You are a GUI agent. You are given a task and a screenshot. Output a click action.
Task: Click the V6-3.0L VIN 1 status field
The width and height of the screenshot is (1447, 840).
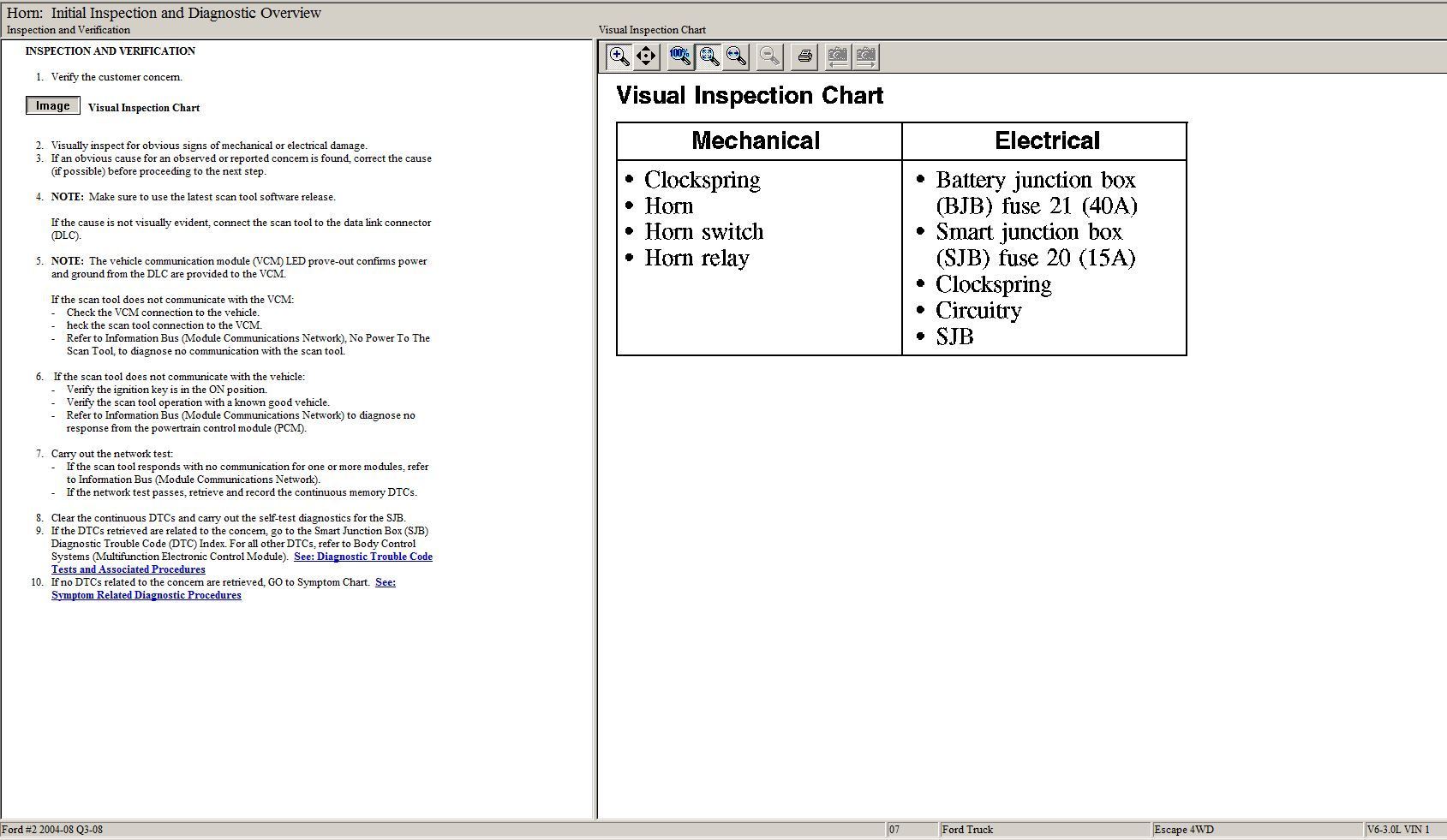pos(1397,830)
